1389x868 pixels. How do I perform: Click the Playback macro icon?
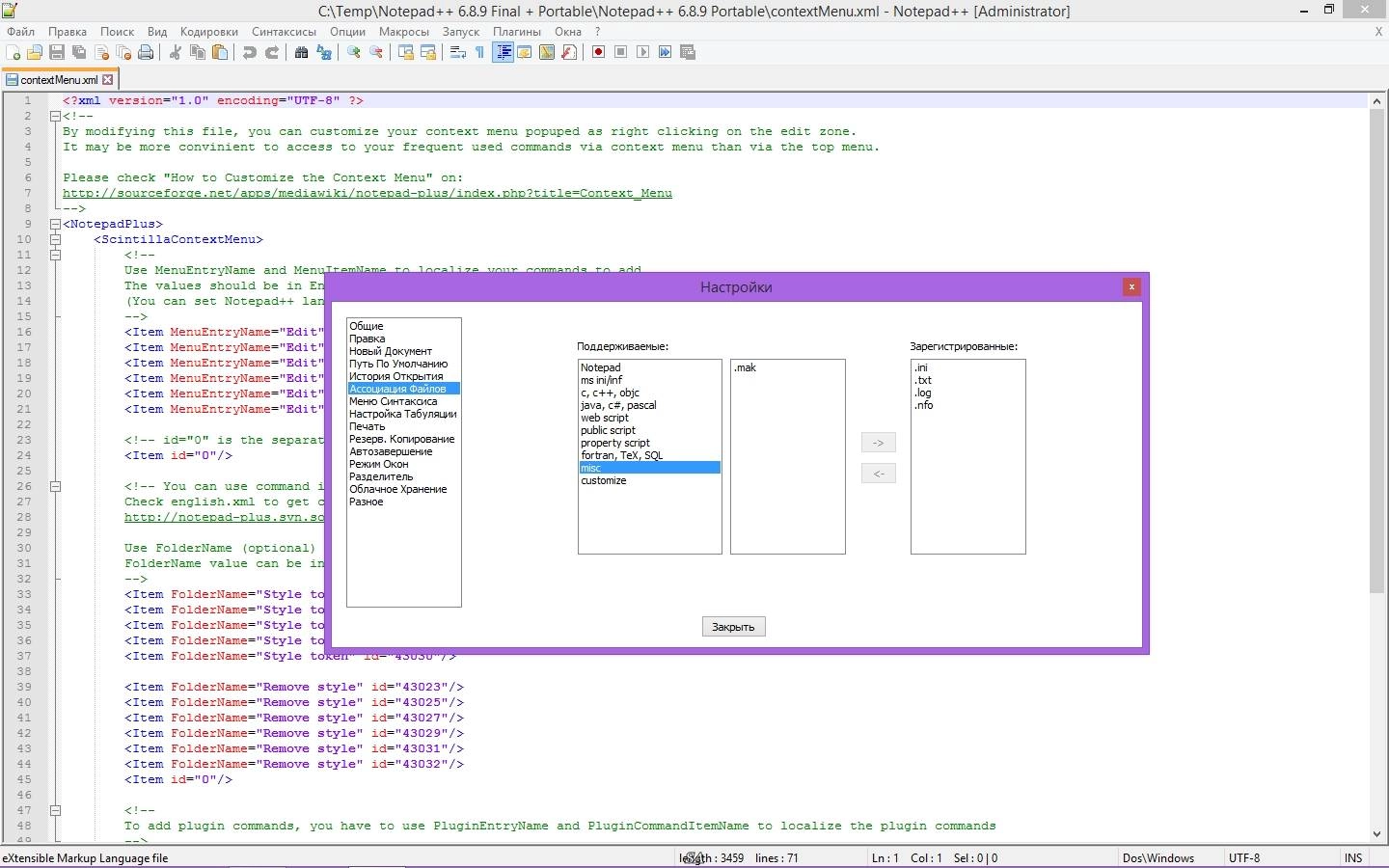(x=642, y=52)
